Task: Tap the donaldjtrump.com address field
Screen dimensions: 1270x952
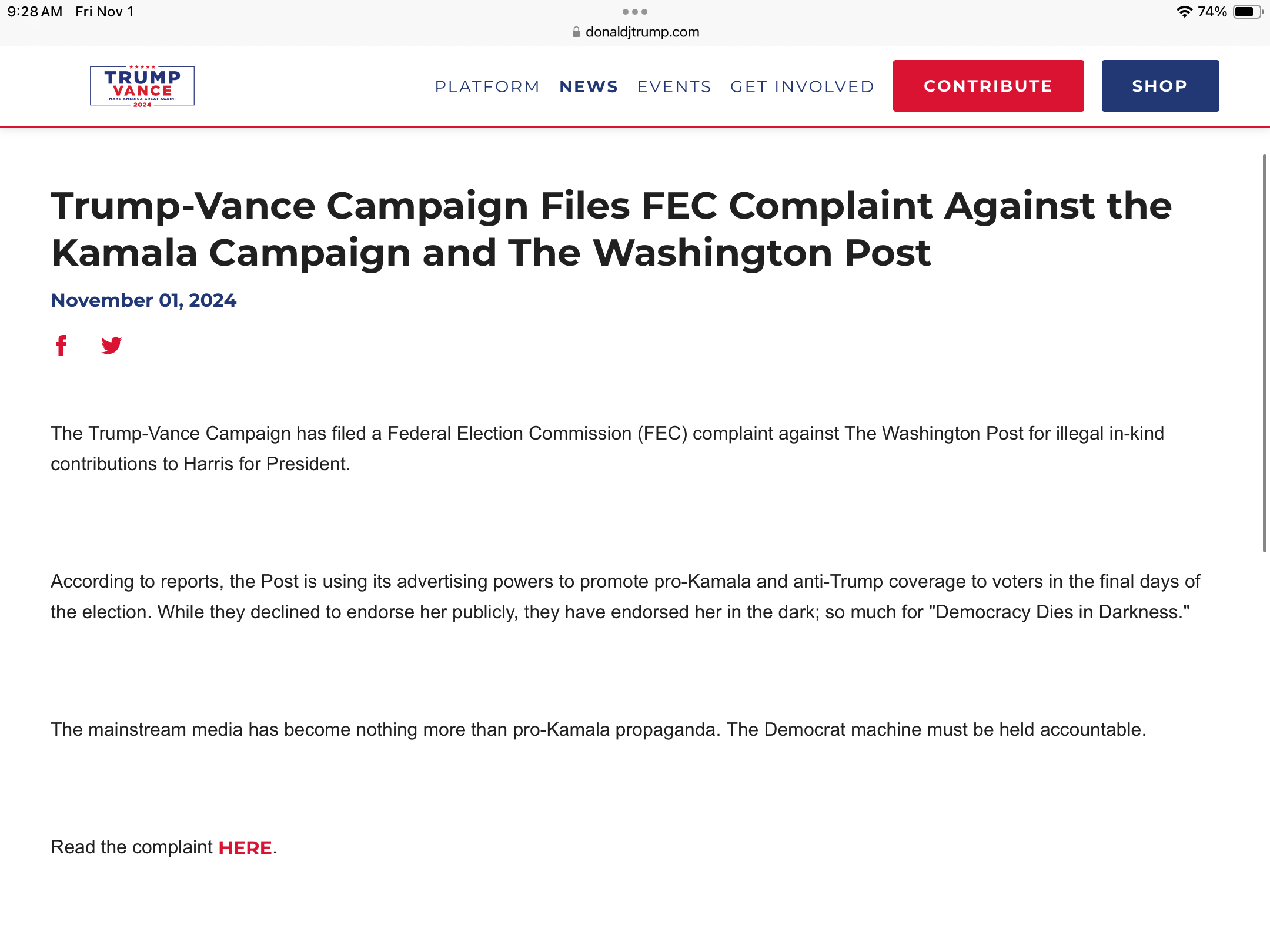Action: (642, 32)
